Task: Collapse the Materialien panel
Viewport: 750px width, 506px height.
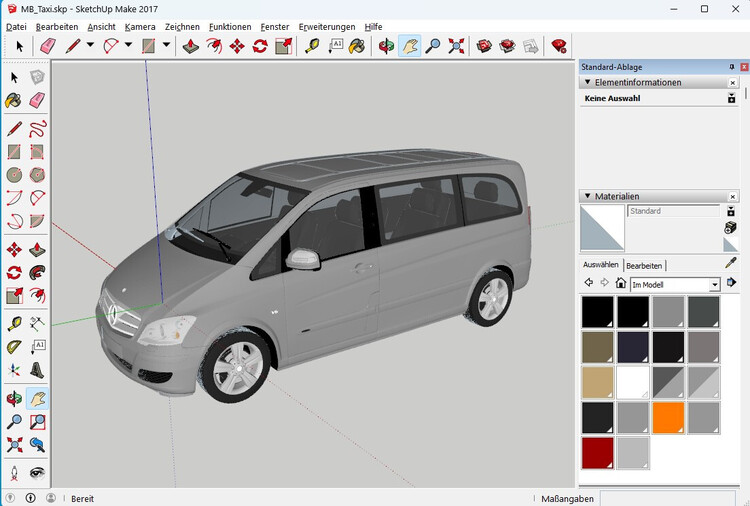Action: pyautogui.click(x=587, y=197)
